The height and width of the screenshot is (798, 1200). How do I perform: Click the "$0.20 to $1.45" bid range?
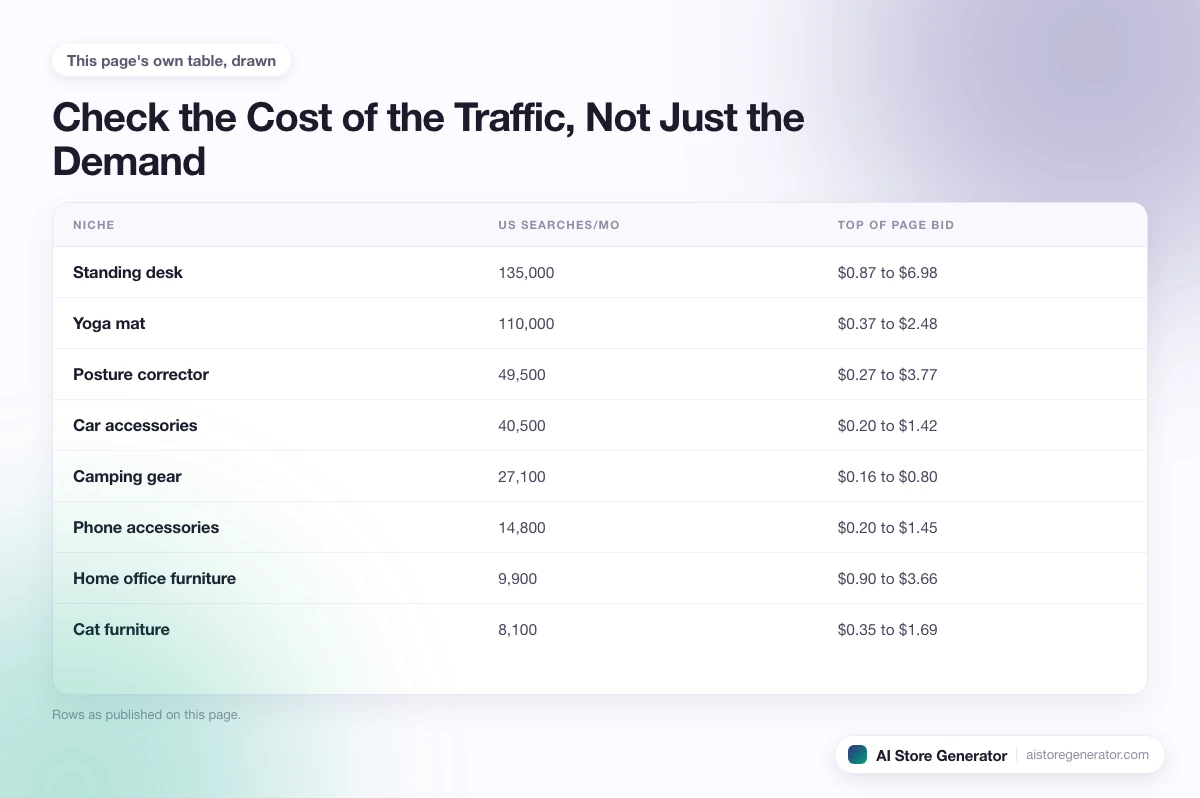point(888,527)
